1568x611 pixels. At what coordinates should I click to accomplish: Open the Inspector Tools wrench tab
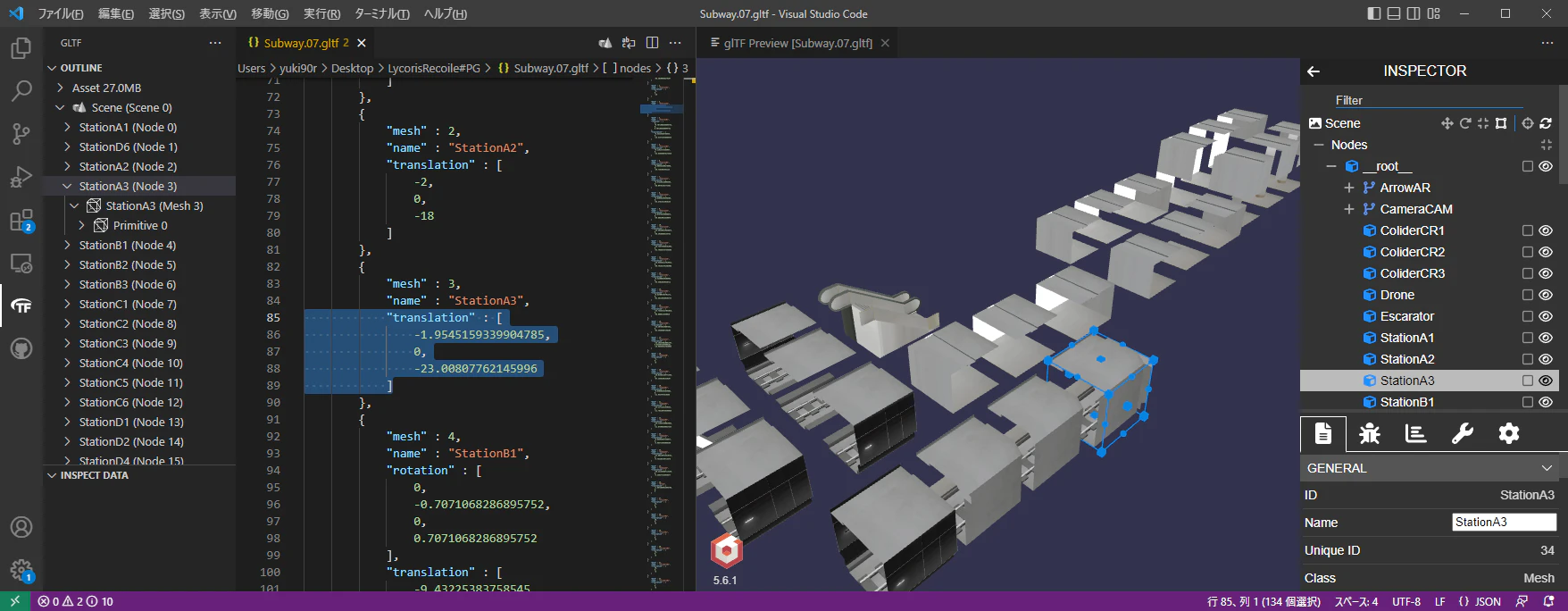tap(1463, 434)
